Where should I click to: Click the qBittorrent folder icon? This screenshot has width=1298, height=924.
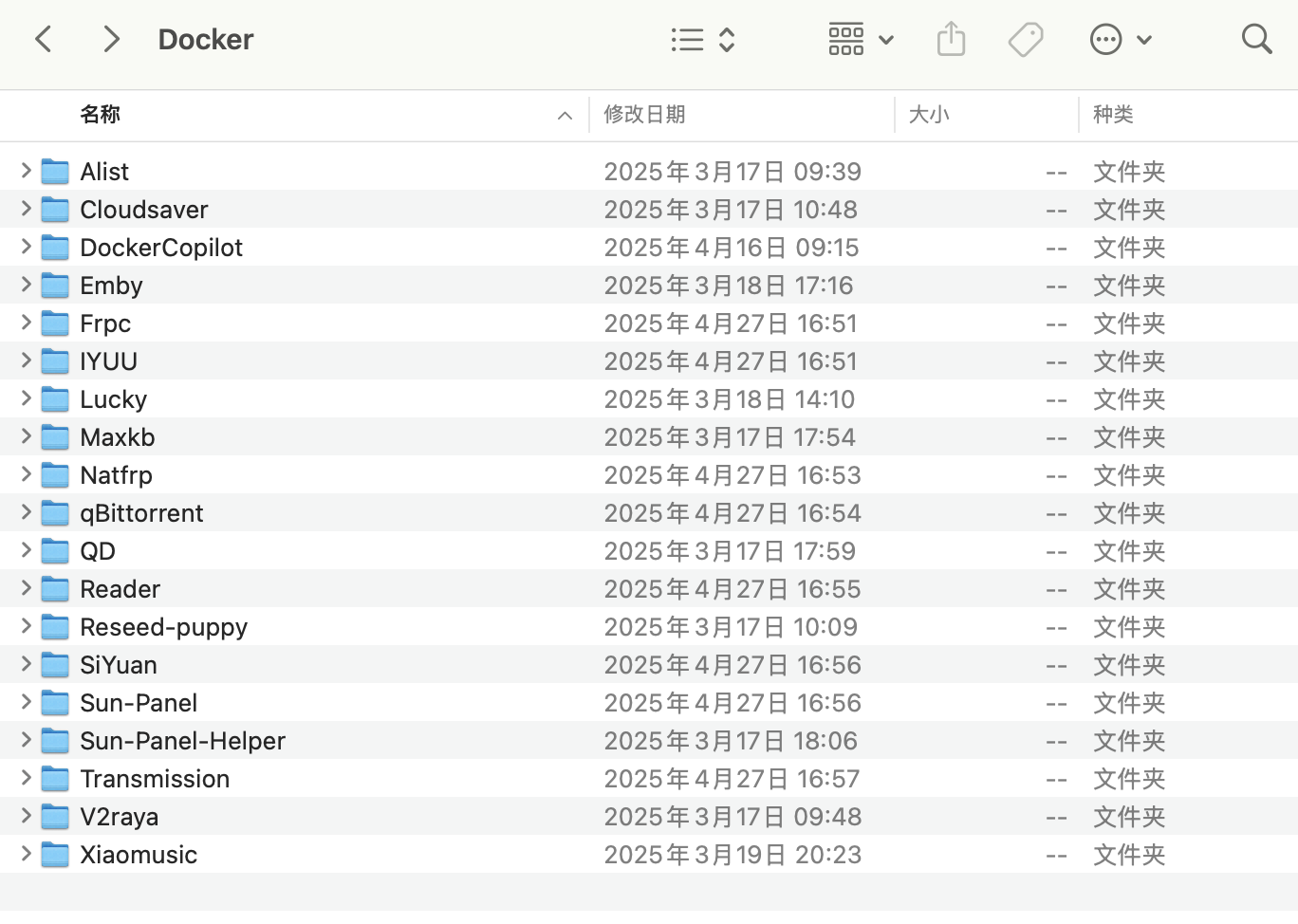tap(56, 513)
